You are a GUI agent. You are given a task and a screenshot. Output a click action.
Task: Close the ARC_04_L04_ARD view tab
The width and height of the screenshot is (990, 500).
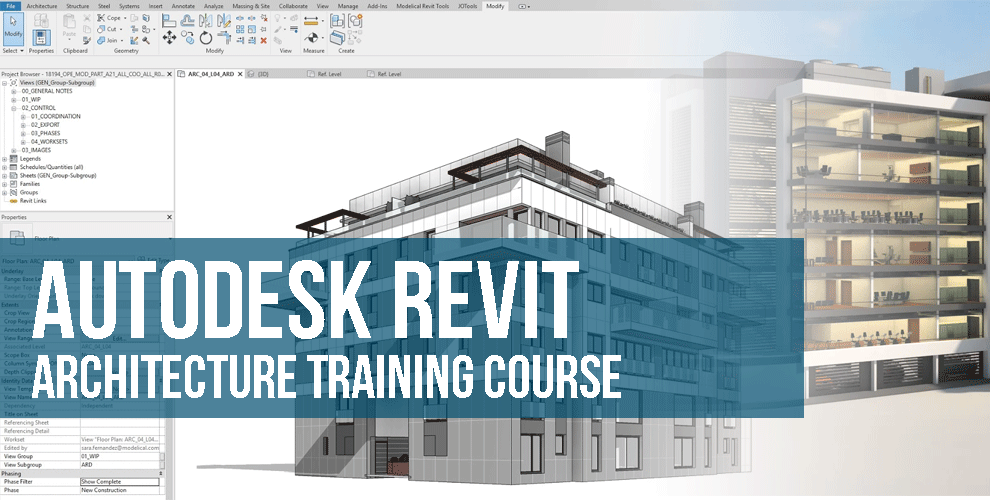click(x=239, y=74)
